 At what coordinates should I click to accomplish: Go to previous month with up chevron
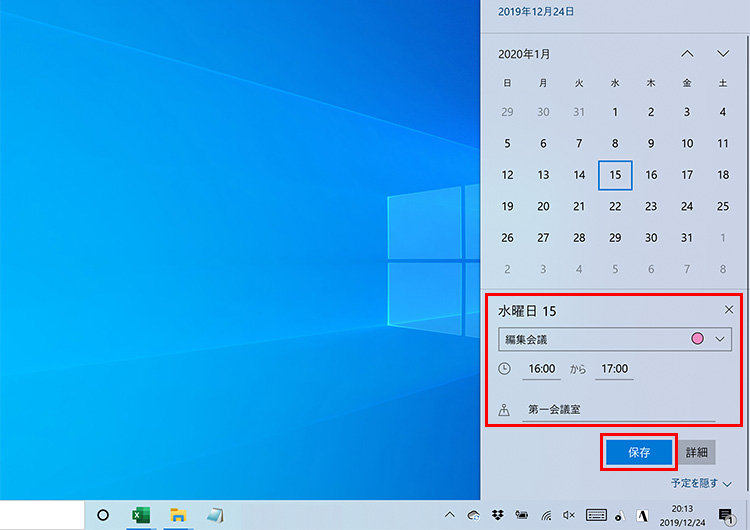(687, 54)
